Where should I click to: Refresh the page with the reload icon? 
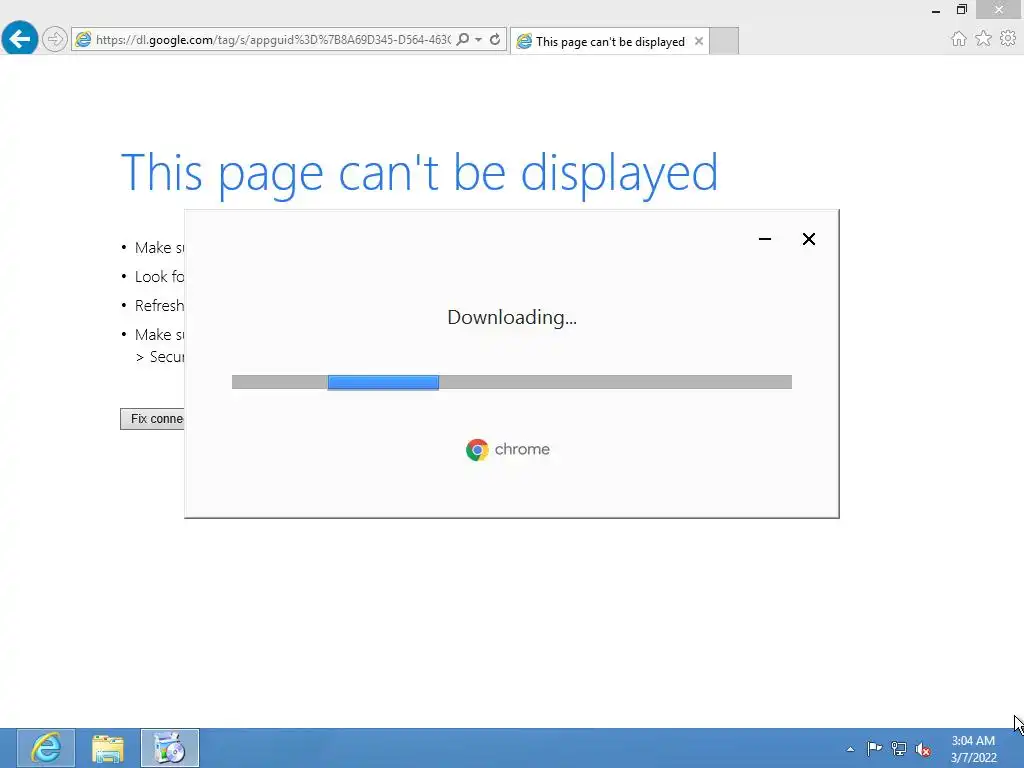(495, 39)
